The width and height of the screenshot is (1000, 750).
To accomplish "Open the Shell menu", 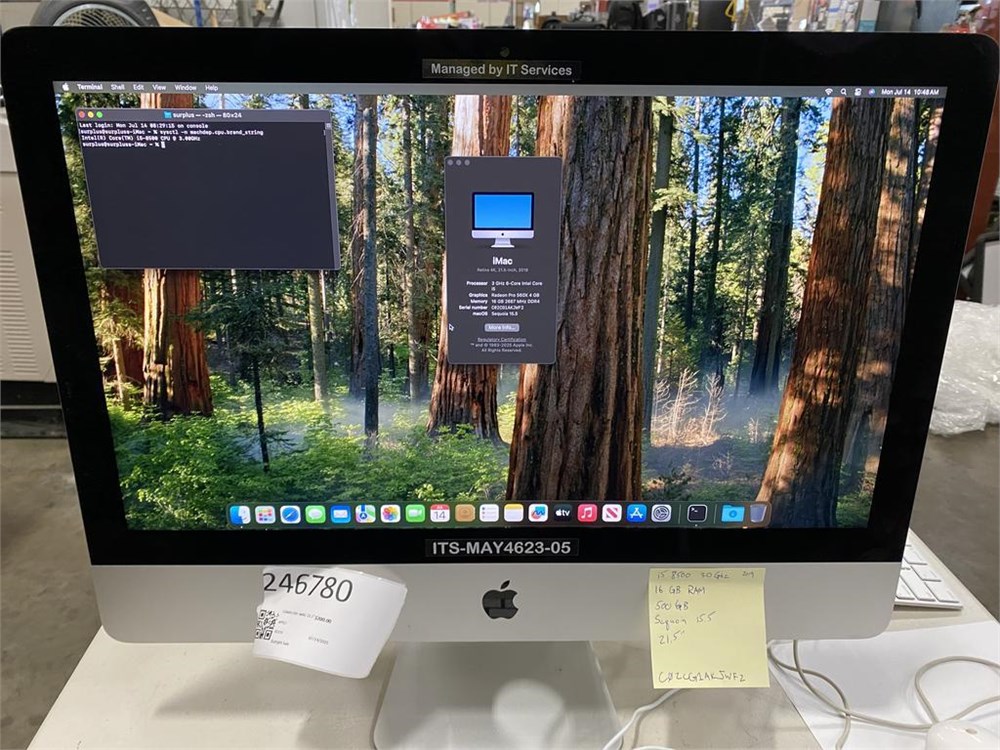I will click(118, 87).
